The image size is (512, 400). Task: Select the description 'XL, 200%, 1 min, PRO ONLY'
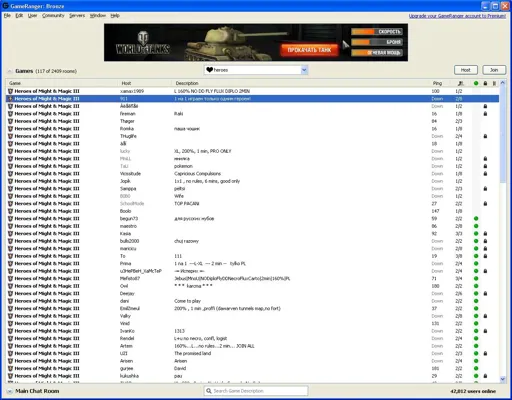point(203,151)
